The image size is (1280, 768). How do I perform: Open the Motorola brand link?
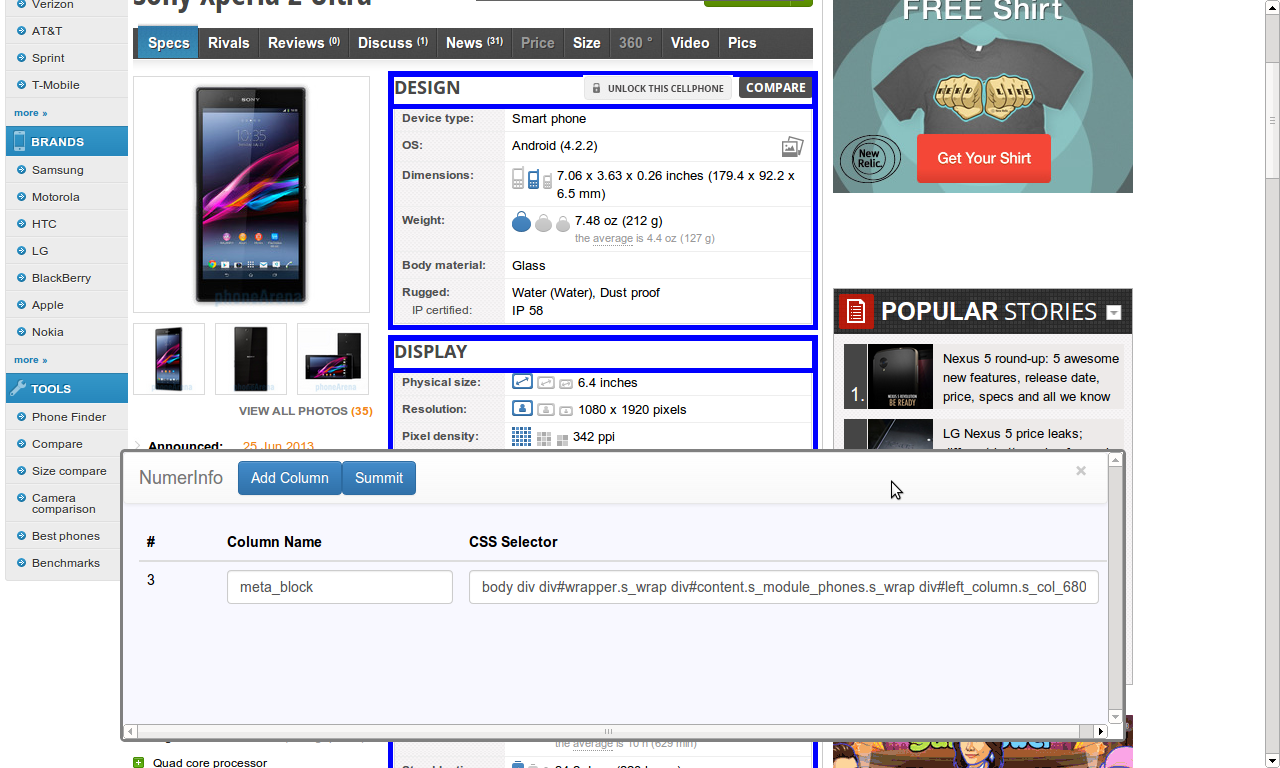coord(55,197)
